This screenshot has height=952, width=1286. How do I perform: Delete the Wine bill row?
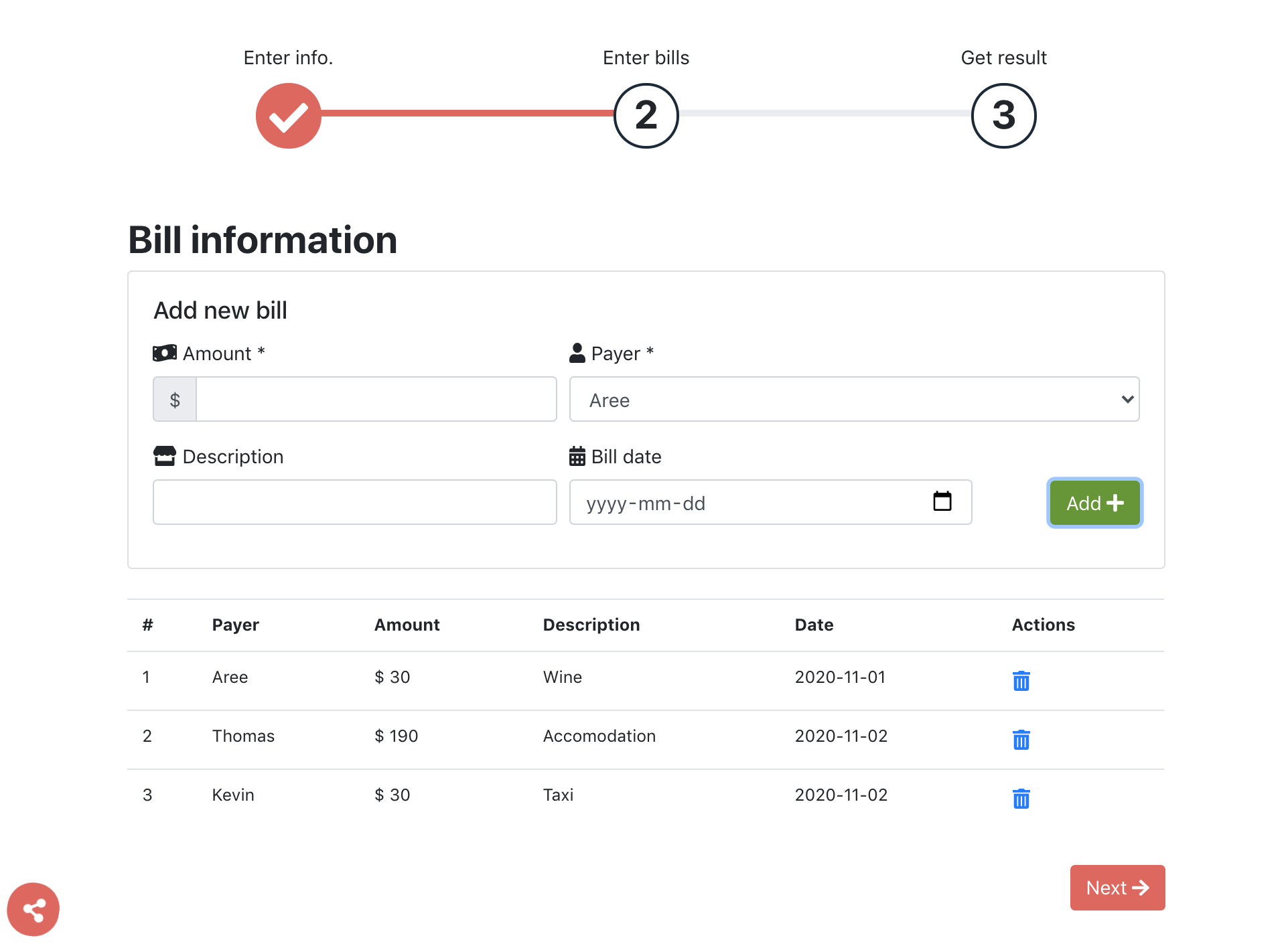(1021, 680)
